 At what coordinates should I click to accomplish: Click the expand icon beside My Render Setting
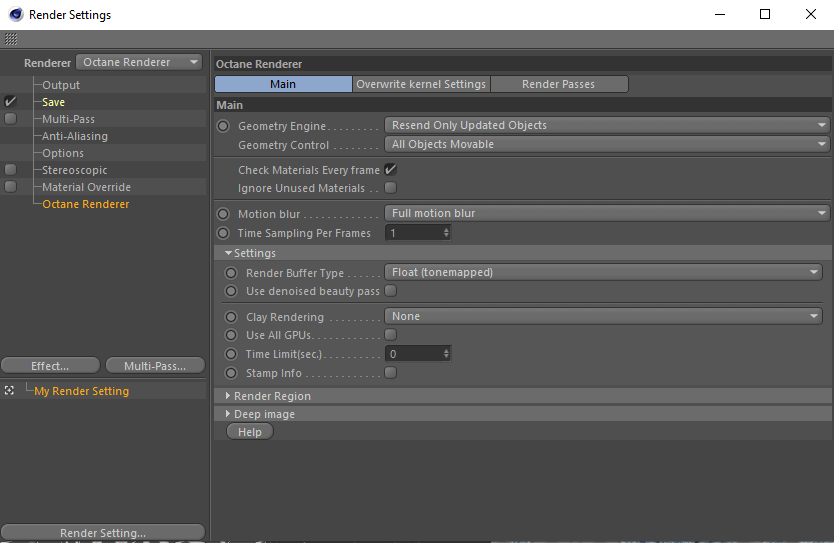tap(9, 390)
